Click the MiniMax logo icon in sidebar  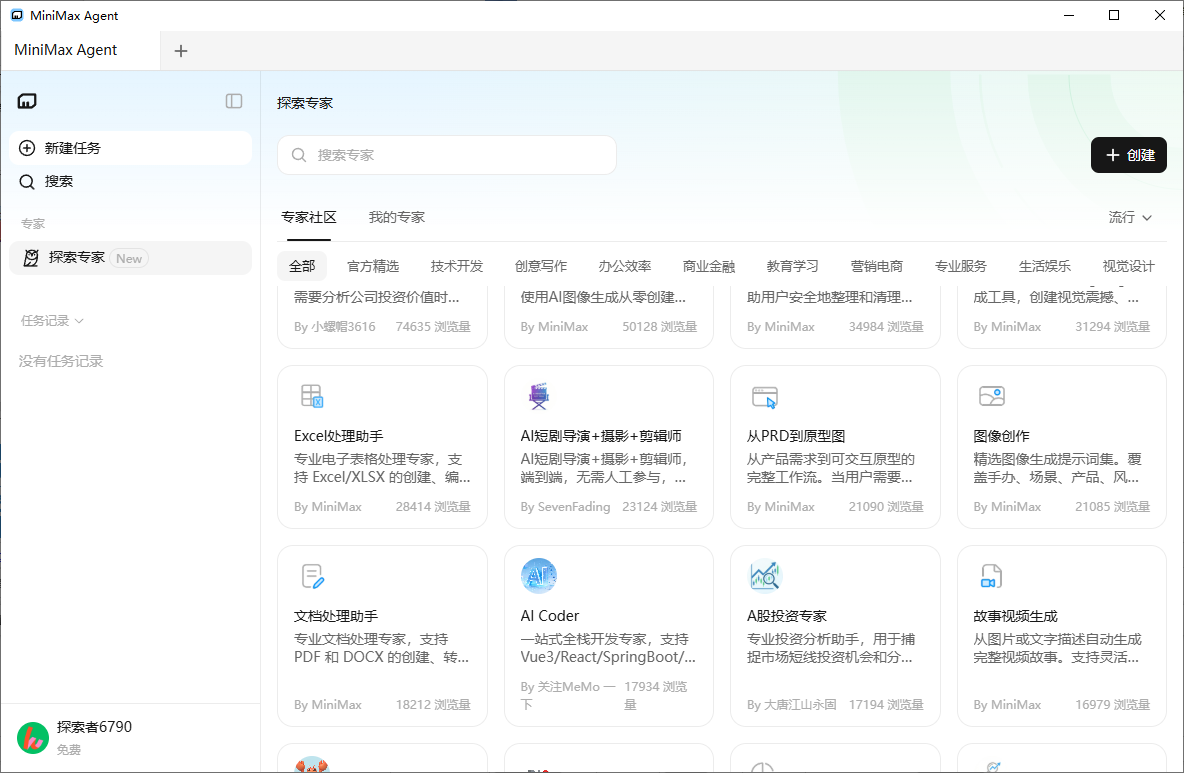tap(27, 101)
